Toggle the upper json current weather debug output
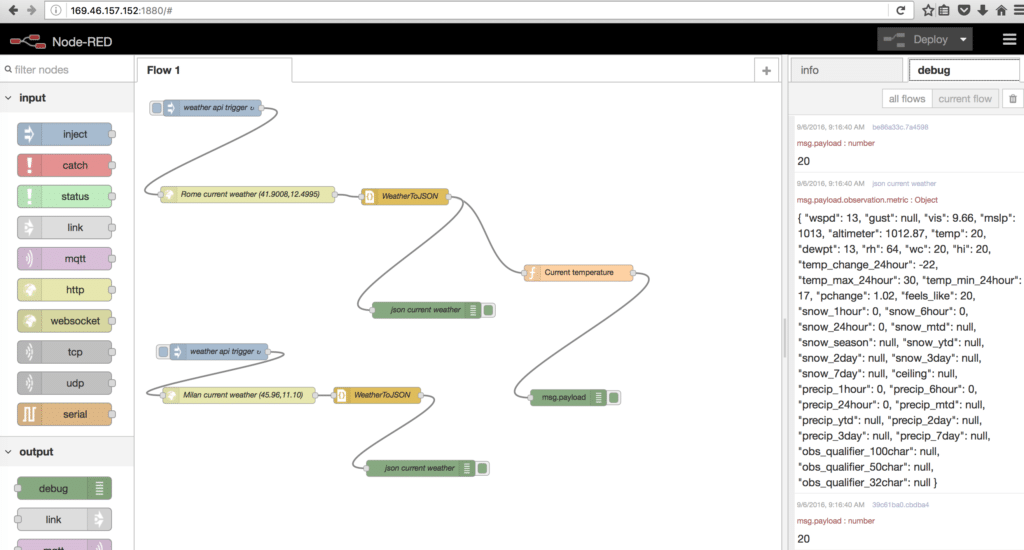 click(488, 310)
